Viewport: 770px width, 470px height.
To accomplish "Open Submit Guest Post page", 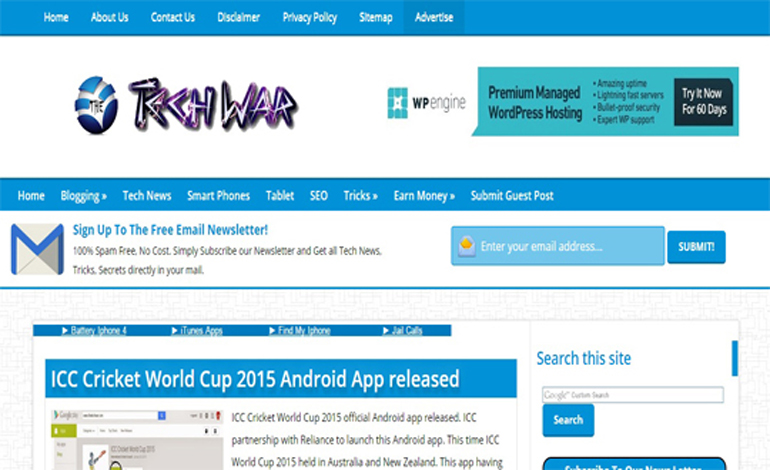I will [512, 195].
